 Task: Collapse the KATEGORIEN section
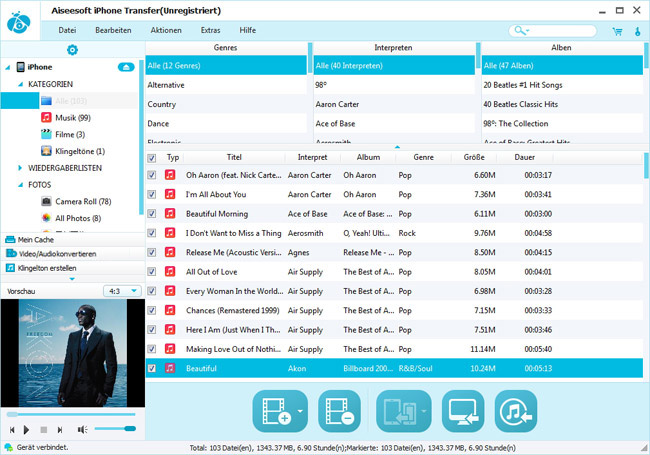point(20,84)
